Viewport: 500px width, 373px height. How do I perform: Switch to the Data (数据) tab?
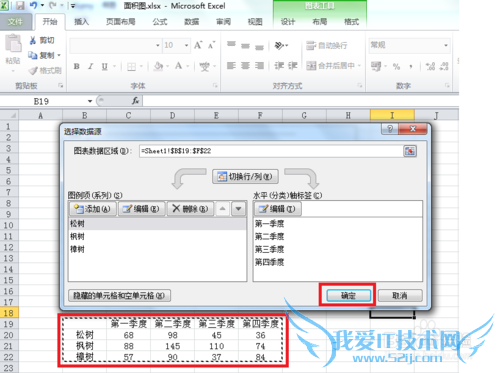[192, 22]
